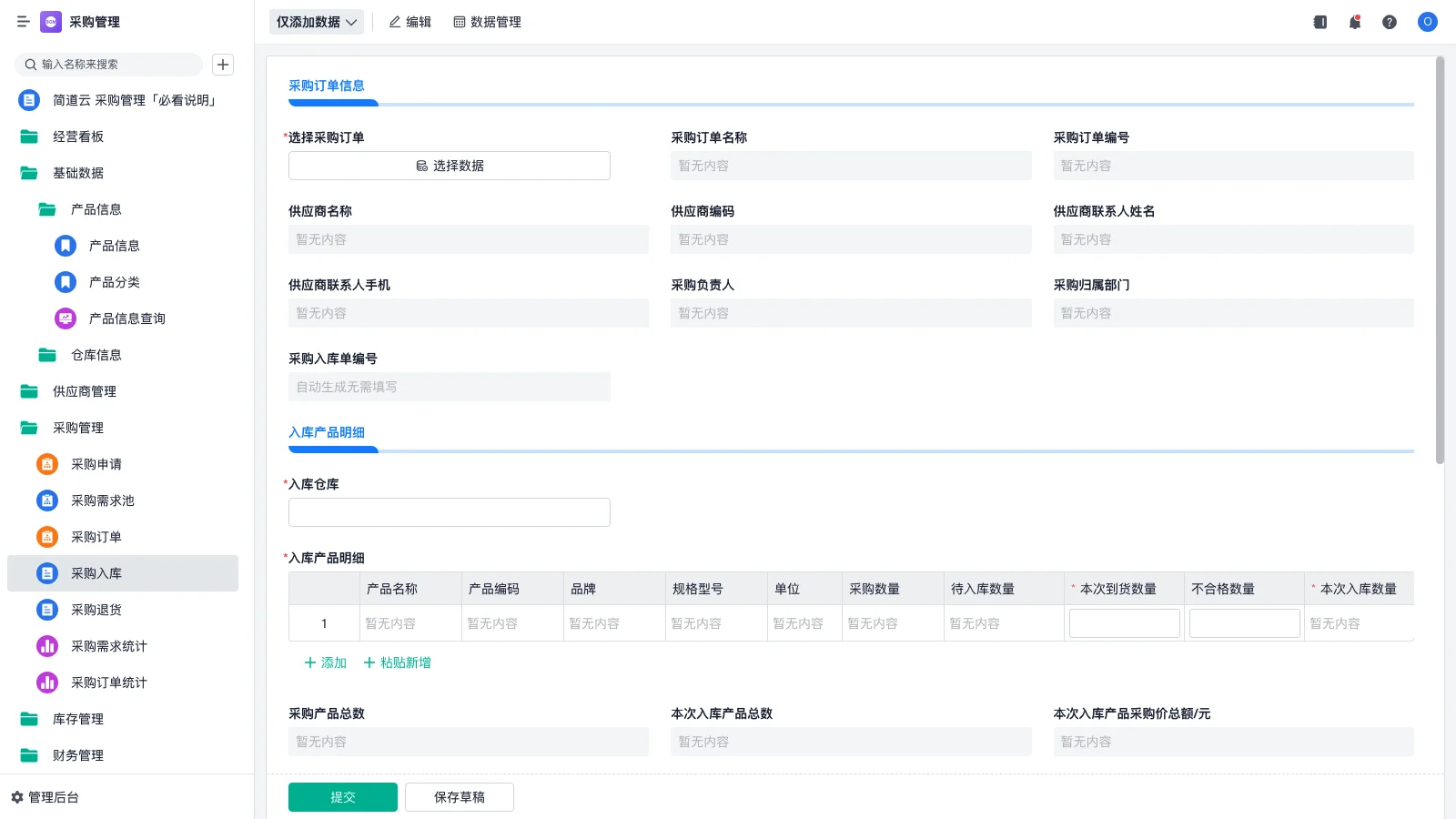Screen dimensions: 1456x819
Task: Click the 仓库信息 folder icon
Action: (47, 355)
